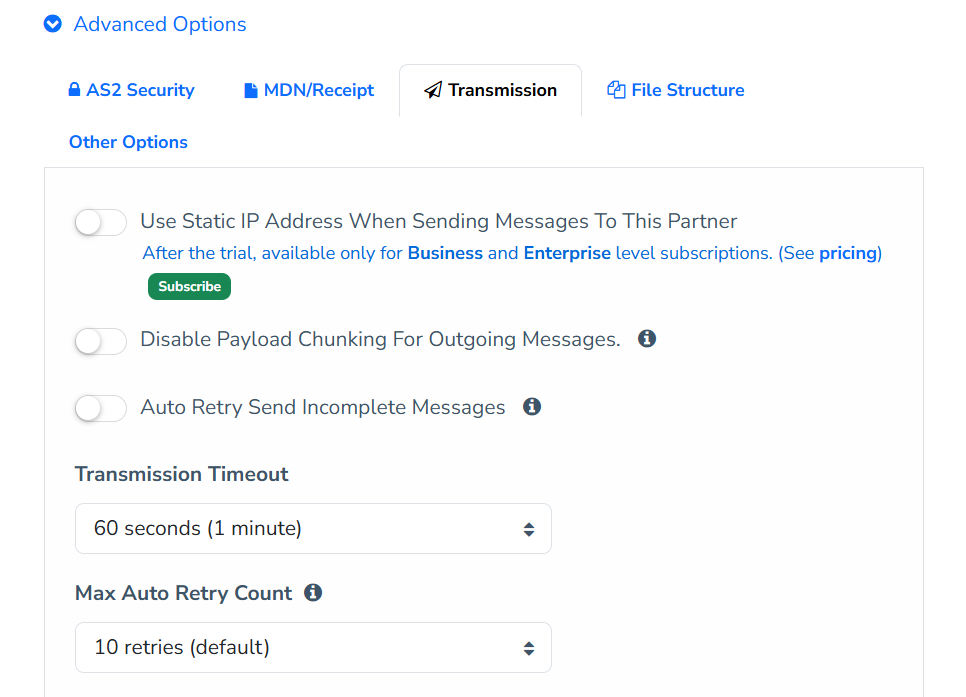Enable Auto Retry Send Incomplete Messages
The width and height of the screenshot is (966, 697).
pyautogui.click(x=101, y=408)
